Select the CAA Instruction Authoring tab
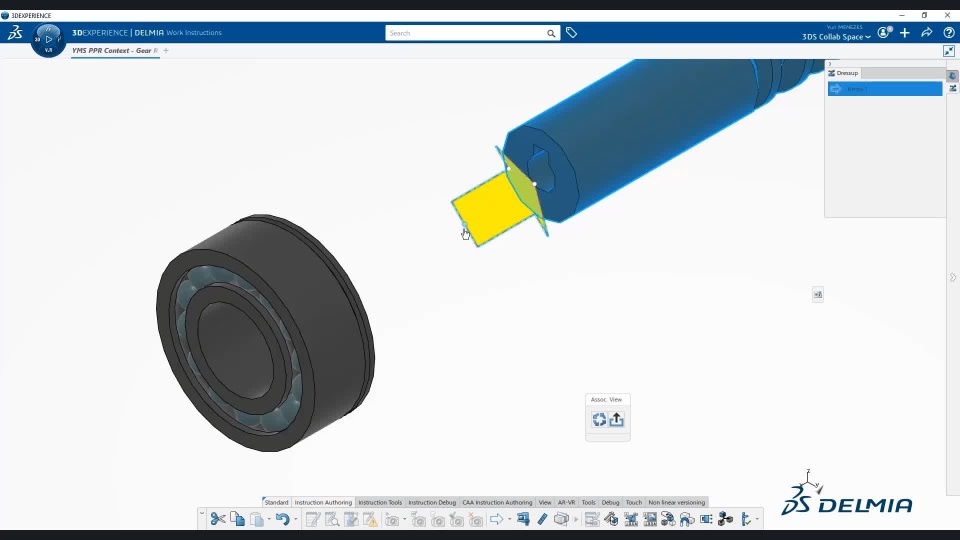Image resolution: width=960 pixels, height=540 pixels. point(497,502)
